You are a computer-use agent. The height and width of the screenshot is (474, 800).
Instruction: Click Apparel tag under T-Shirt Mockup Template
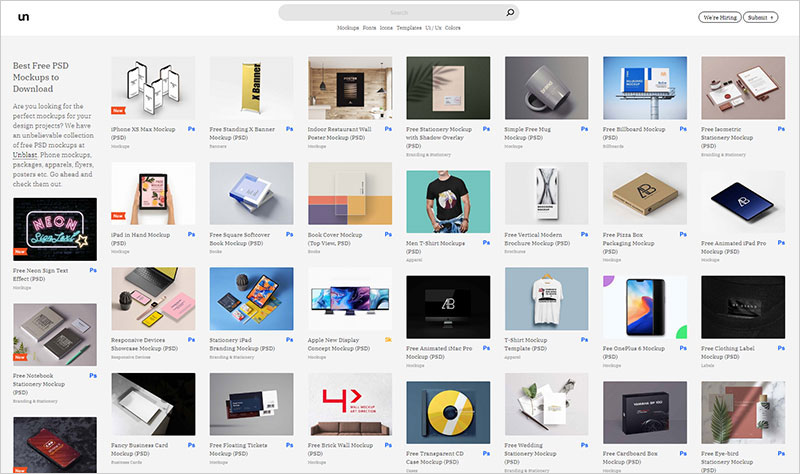(513, 357)
